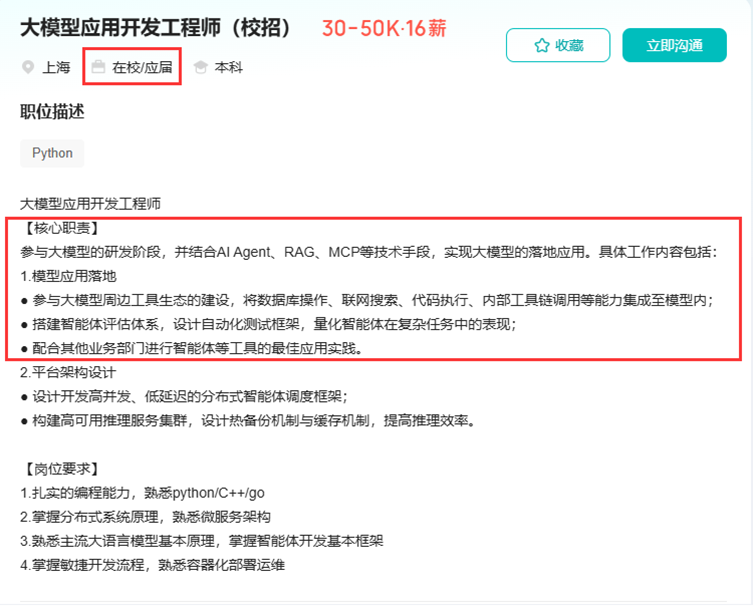Click the star icon in 收藏 button
Screen dimensions: 753x609
[541, 45]
